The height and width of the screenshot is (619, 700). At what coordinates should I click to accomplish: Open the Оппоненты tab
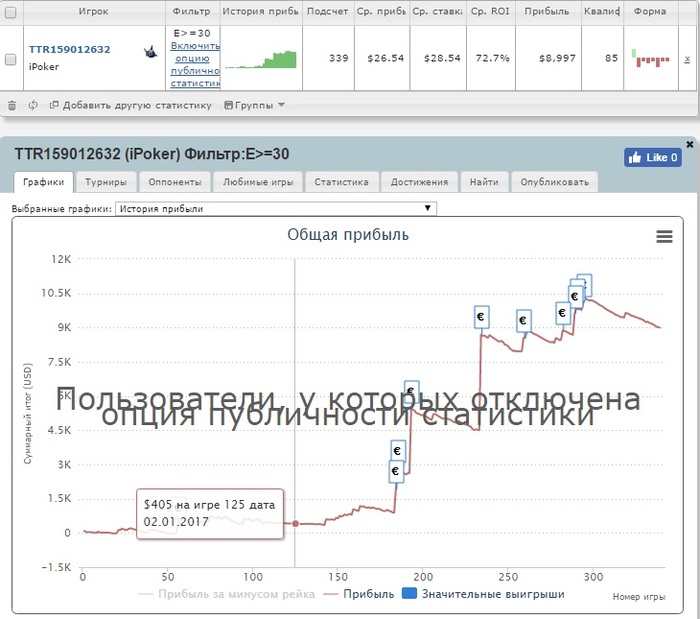pyautogui.click(x=175, y=182)
